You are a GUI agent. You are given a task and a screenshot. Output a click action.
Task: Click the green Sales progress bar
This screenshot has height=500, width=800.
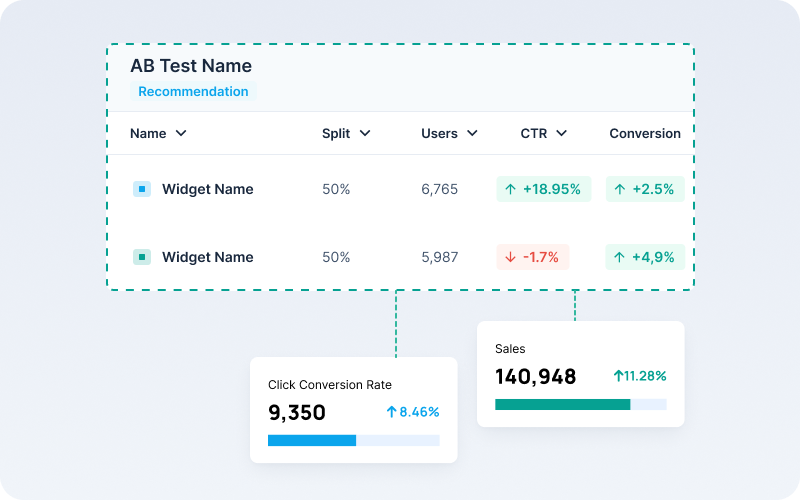click(563, 404)
